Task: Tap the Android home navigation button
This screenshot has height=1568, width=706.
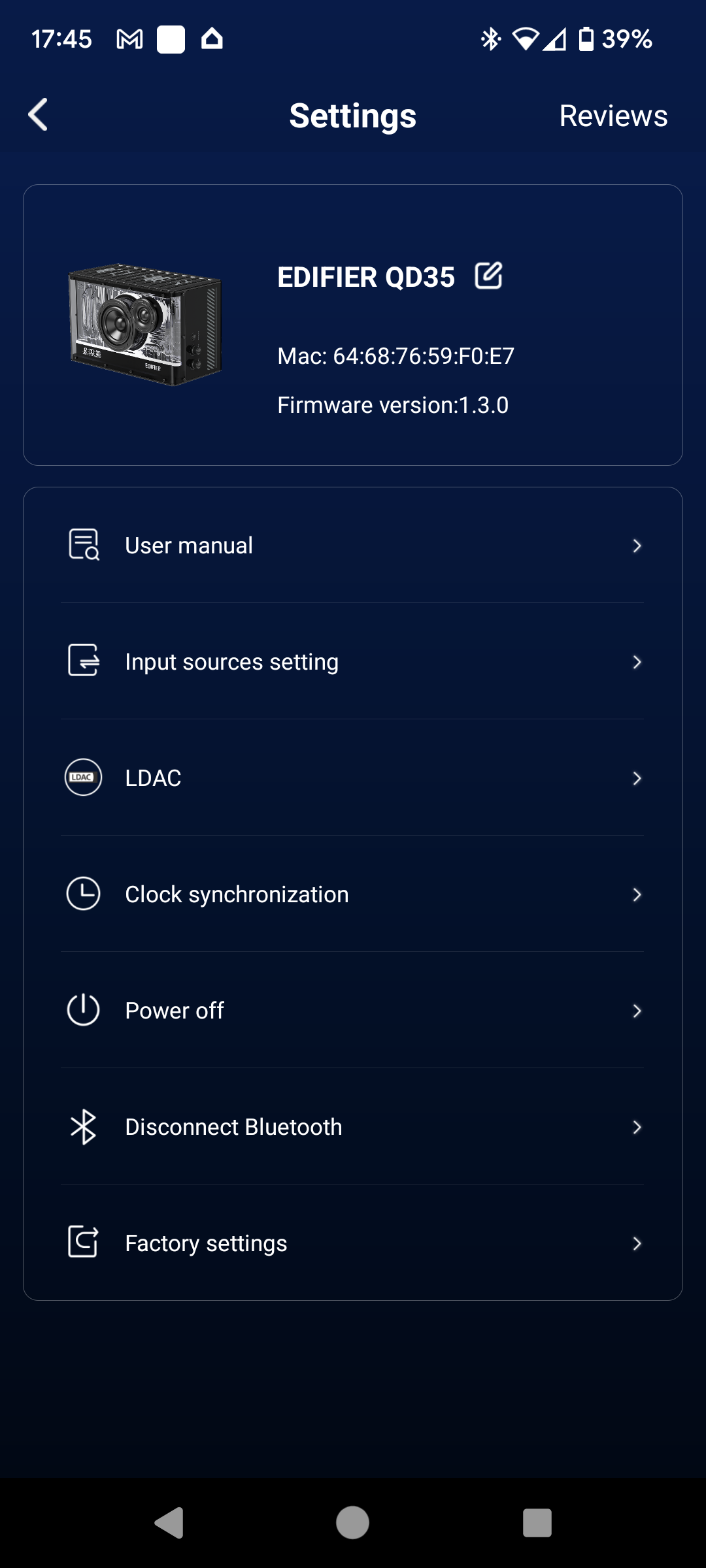Action: (x=352, y=1523)
